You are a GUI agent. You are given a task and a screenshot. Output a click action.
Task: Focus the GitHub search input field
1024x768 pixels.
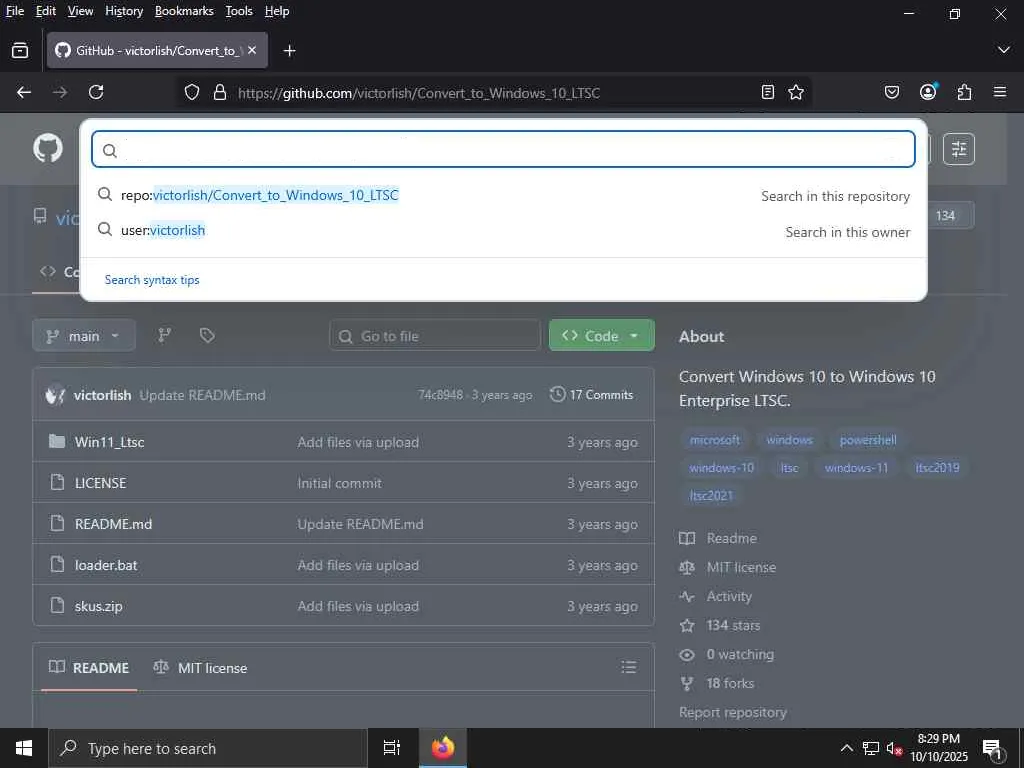coord(503,150)
